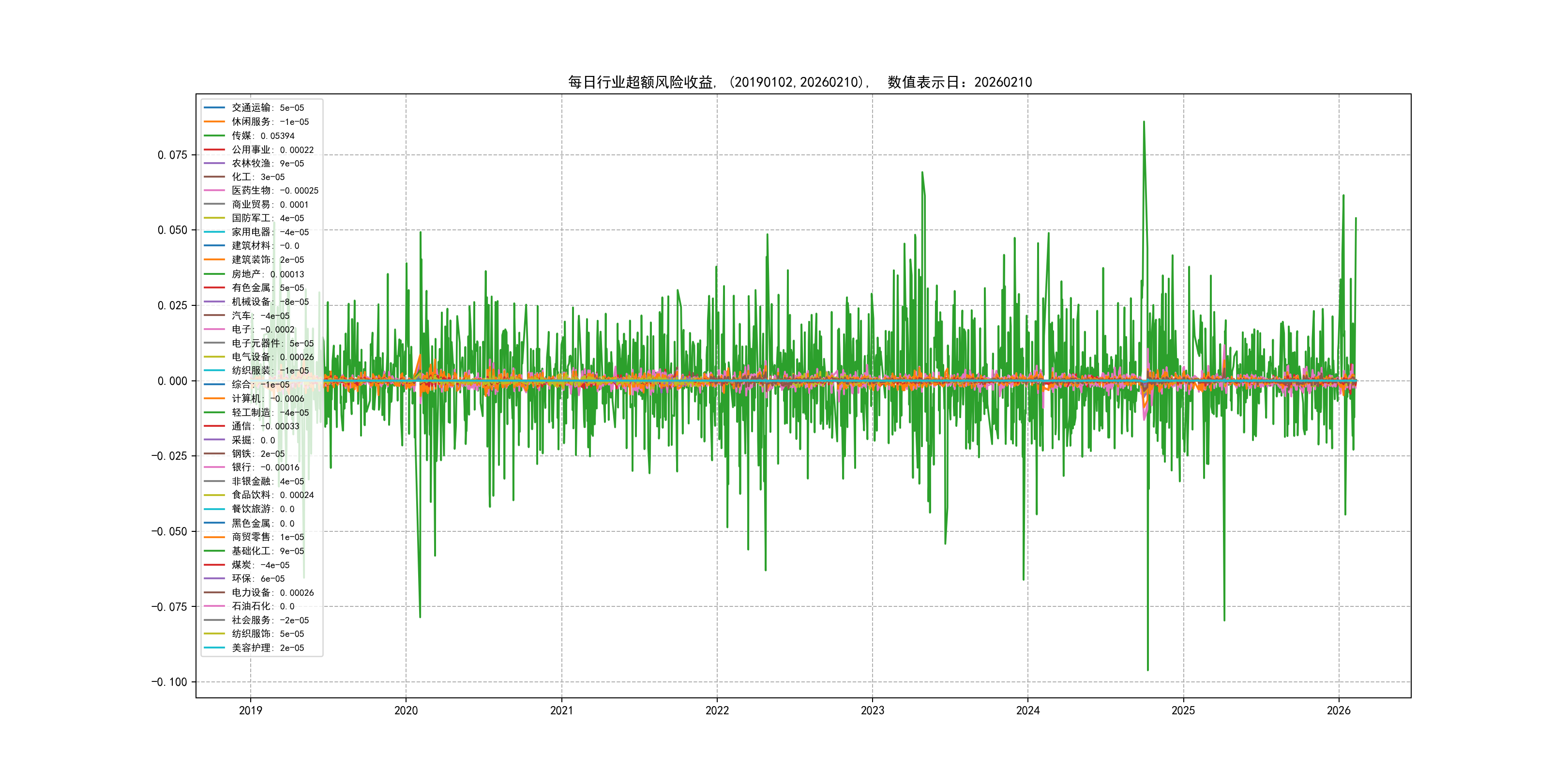Click the 银行 legend entry
Viewport: 1568px width, 784px height.
click(265, 467)
